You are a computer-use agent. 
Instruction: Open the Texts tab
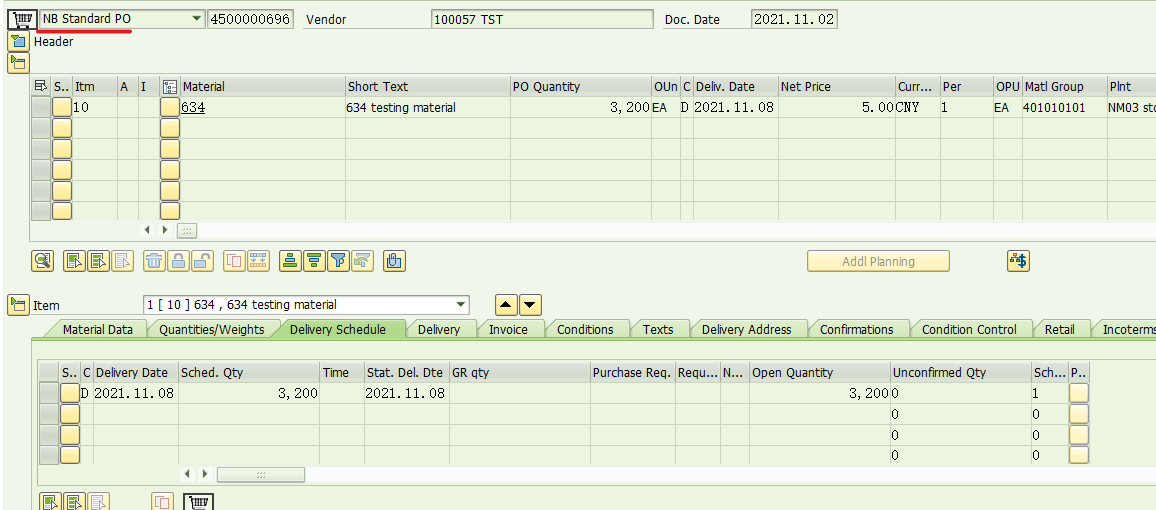(x=658, y=329)
